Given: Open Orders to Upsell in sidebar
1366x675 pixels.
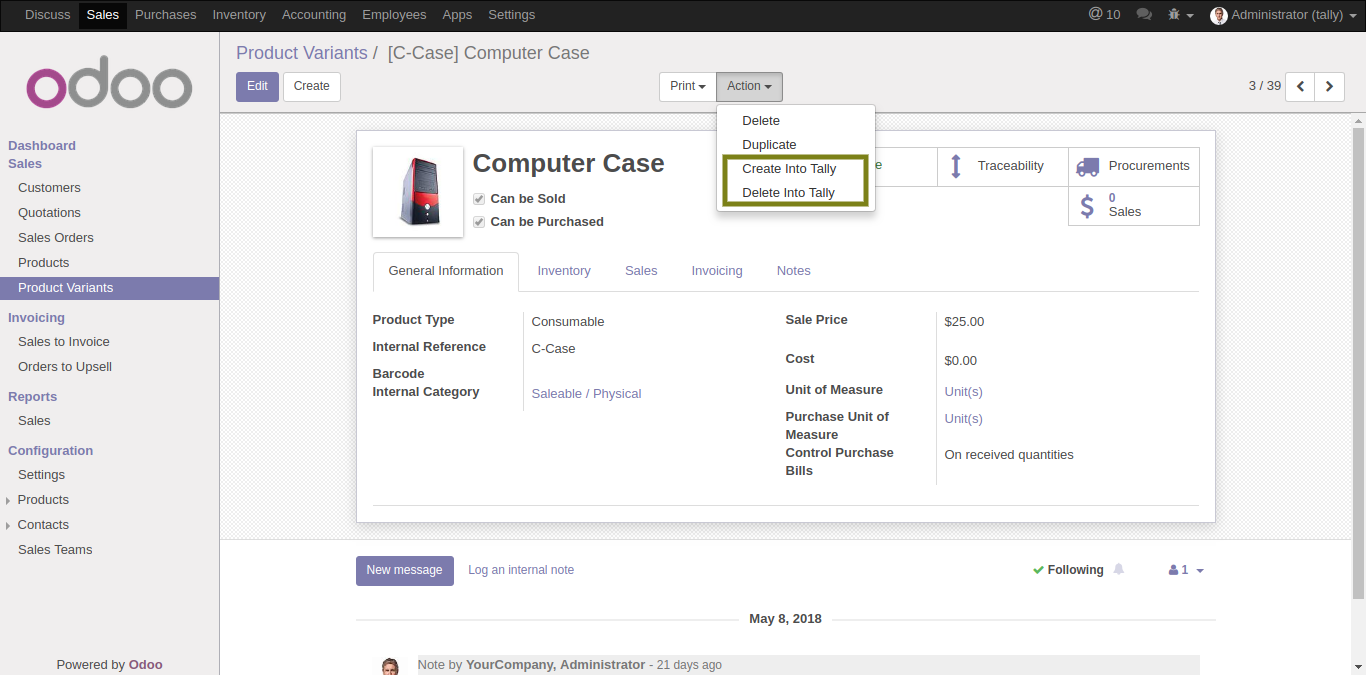Looking at the screenshot, I should [65, 367].
